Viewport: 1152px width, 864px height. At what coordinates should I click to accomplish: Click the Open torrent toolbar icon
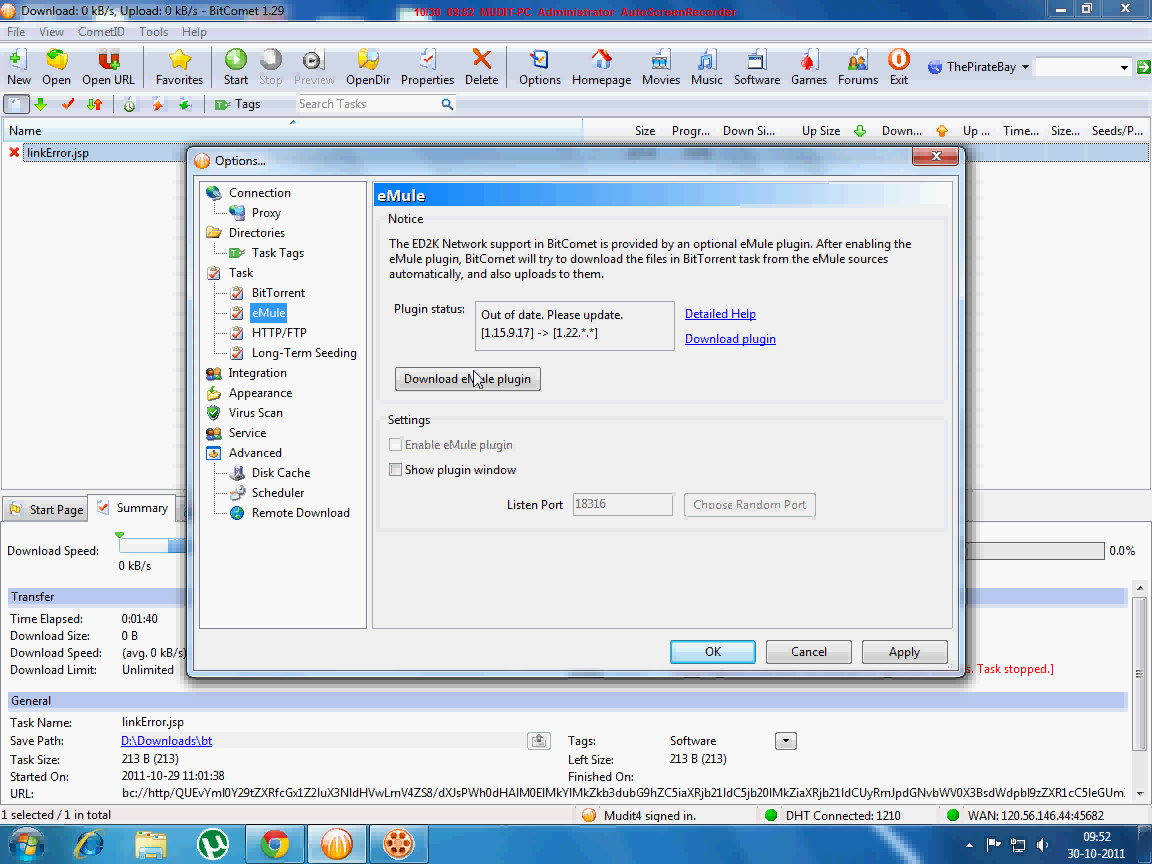(x=57, y=67)
